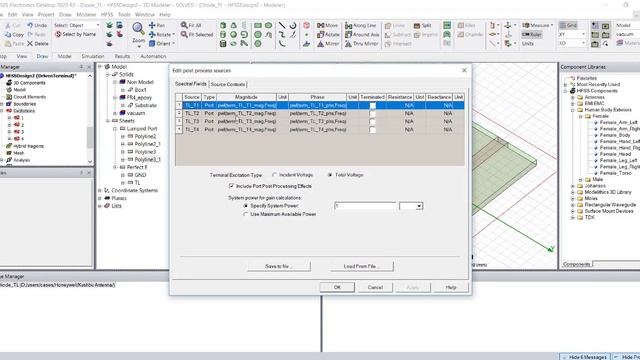Click Duplicate Thru Mirror
The height and width of the screenshot is (360, 640).
point(361,43)
